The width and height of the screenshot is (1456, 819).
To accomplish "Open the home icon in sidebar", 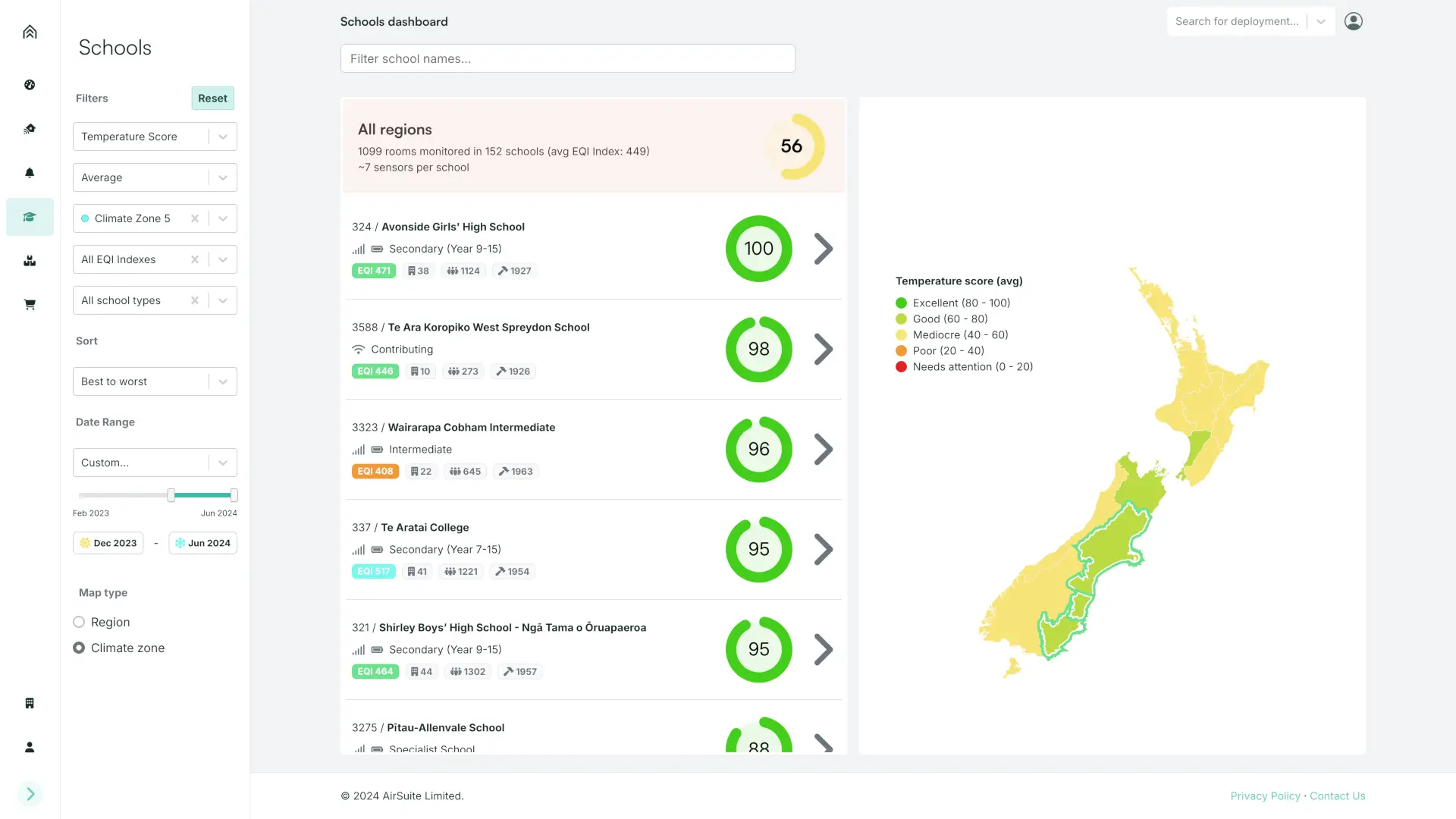I will tap(30, 32).
